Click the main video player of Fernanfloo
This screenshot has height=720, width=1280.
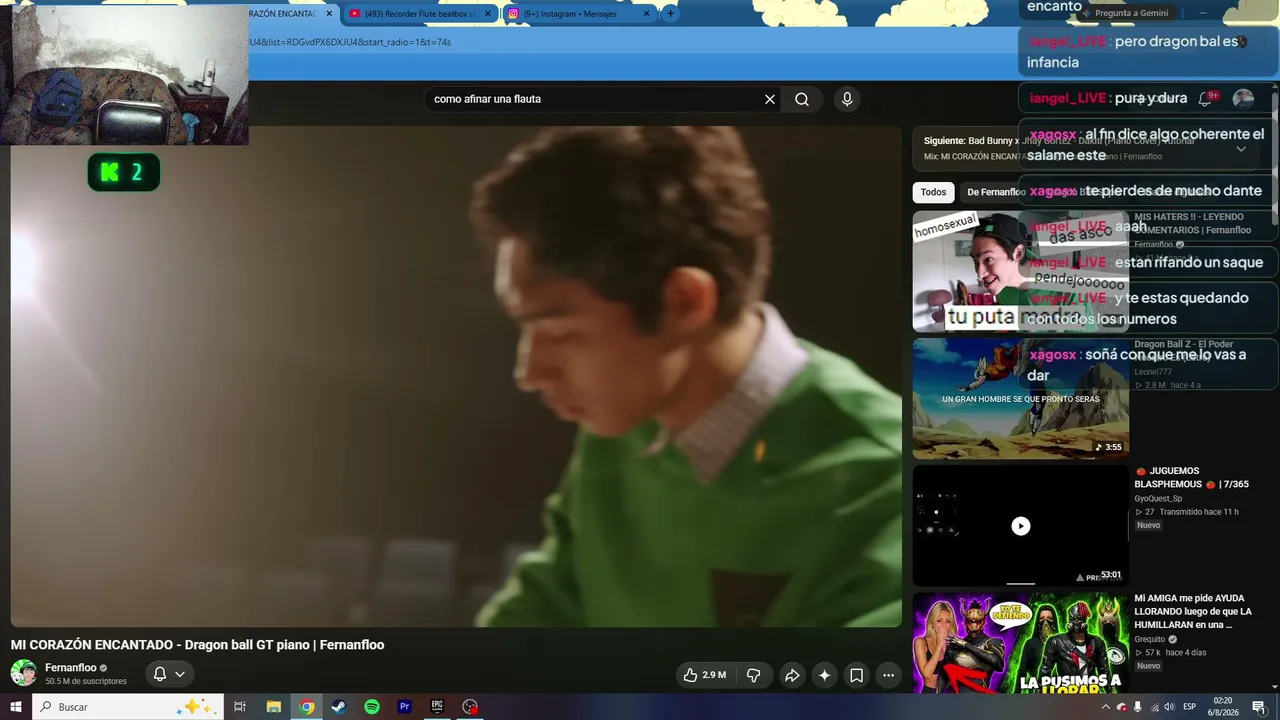coord(456,377)
